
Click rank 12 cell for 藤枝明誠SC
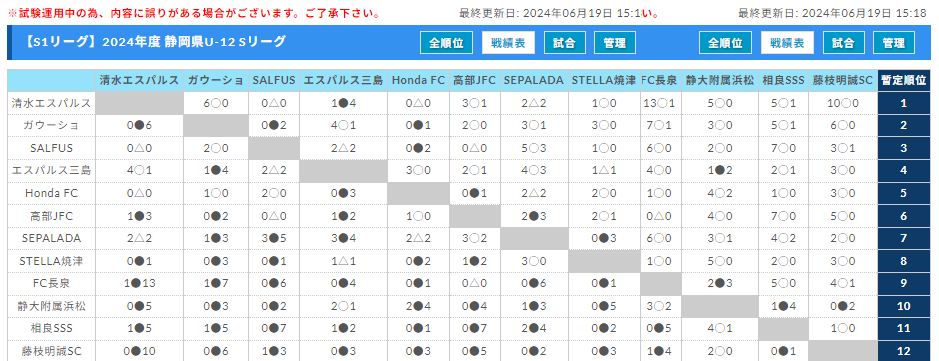[904, 351]
